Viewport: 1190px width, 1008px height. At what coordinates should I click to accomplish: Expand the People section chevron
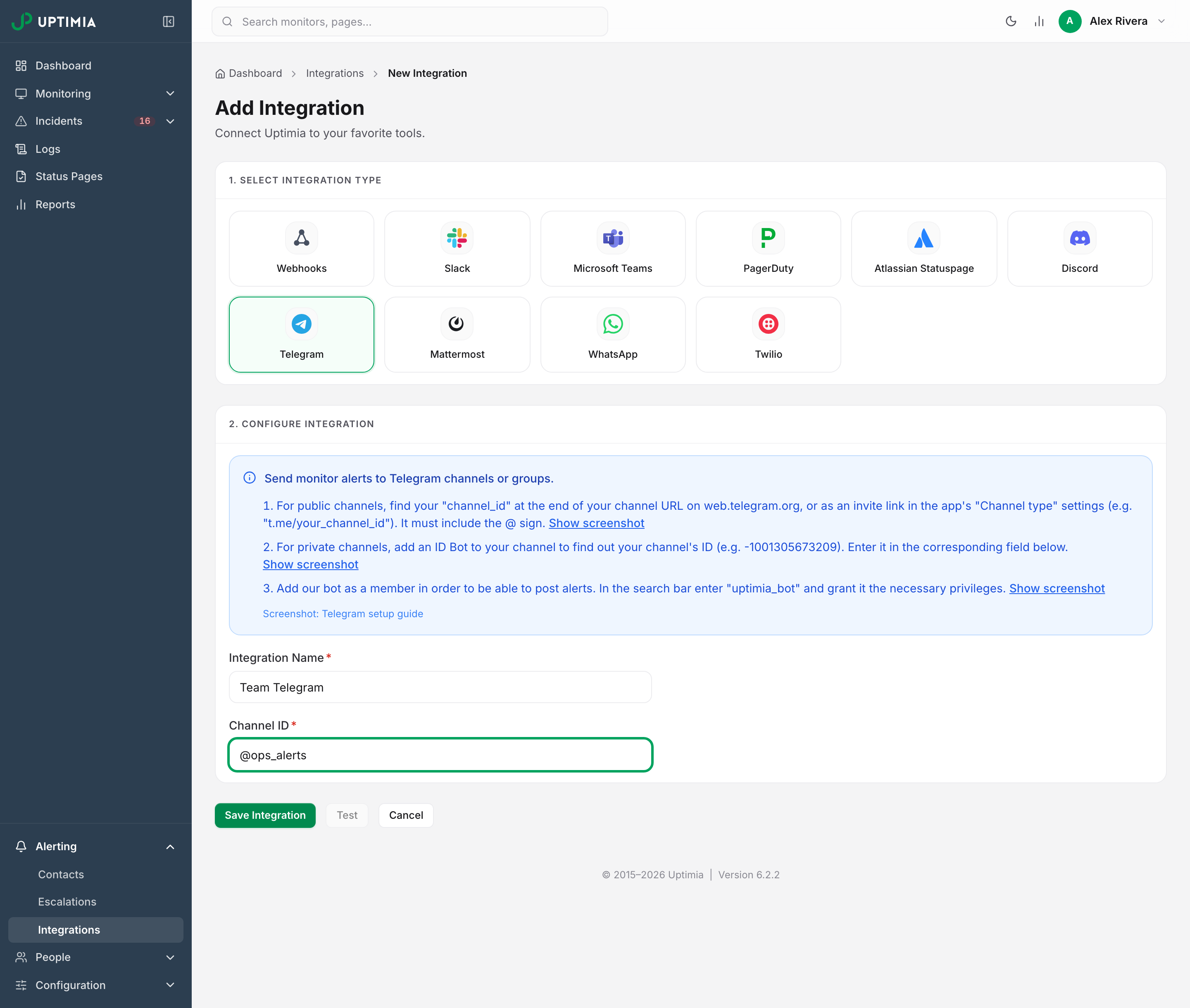coord(170,957)
